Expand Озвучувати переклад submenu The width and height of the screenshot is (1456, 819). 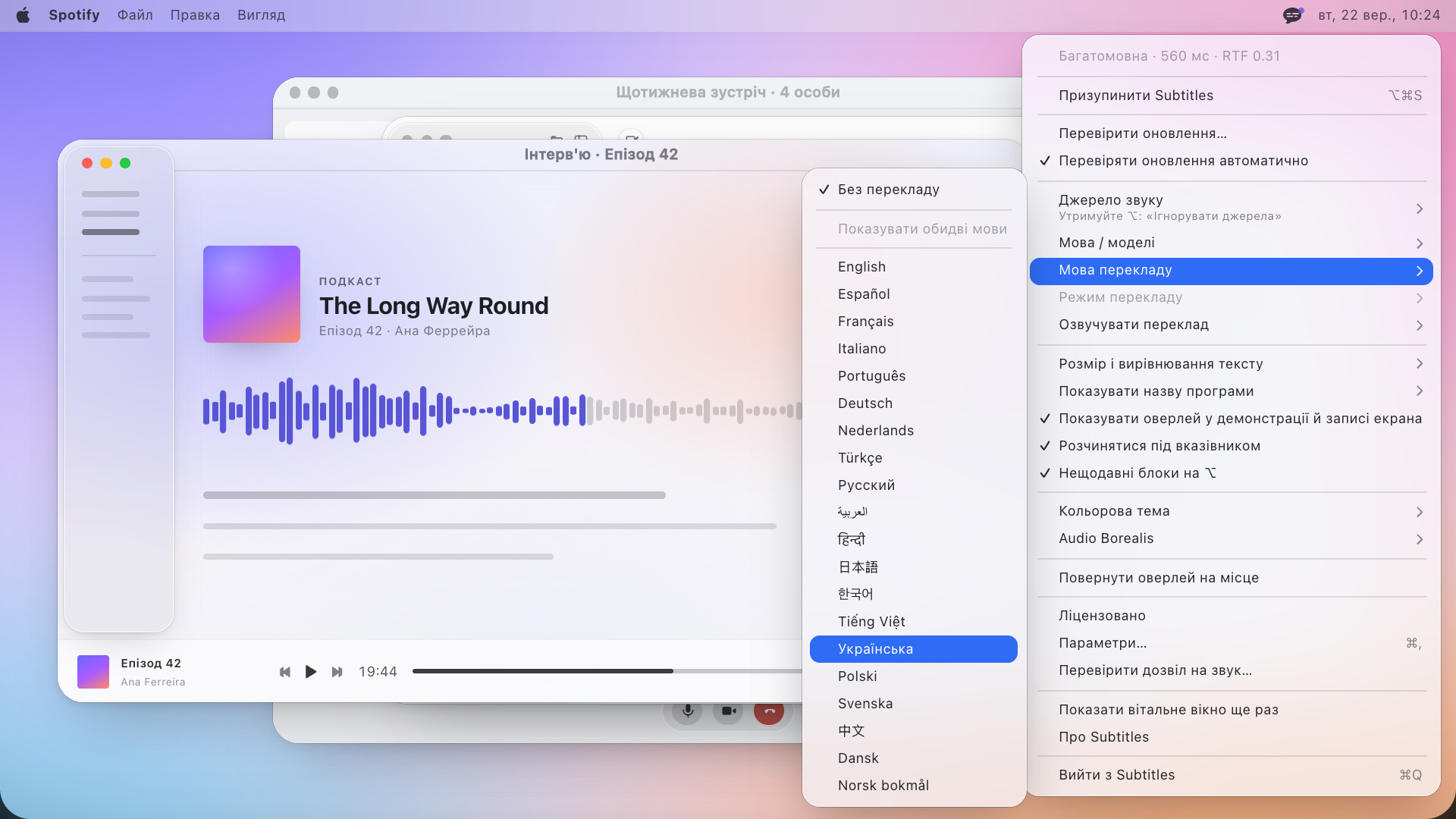pyautogui.click(x=1232, y=325)
